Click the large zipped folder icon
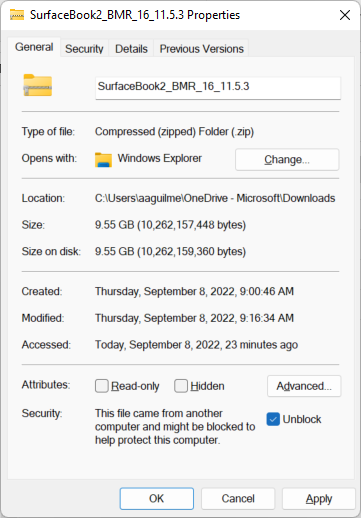Screen dimensions: 361x518 38,85
